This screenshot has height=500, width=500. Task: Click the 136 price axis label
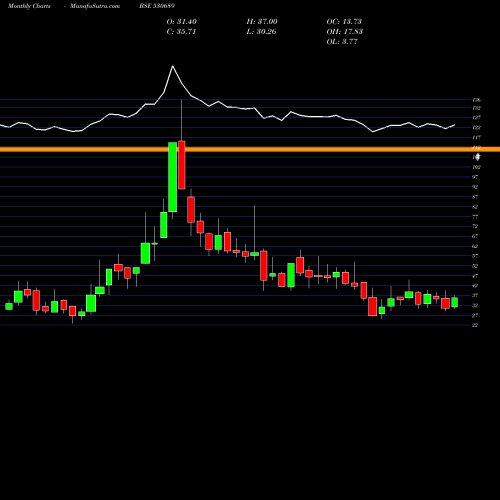tap(476, 100)
